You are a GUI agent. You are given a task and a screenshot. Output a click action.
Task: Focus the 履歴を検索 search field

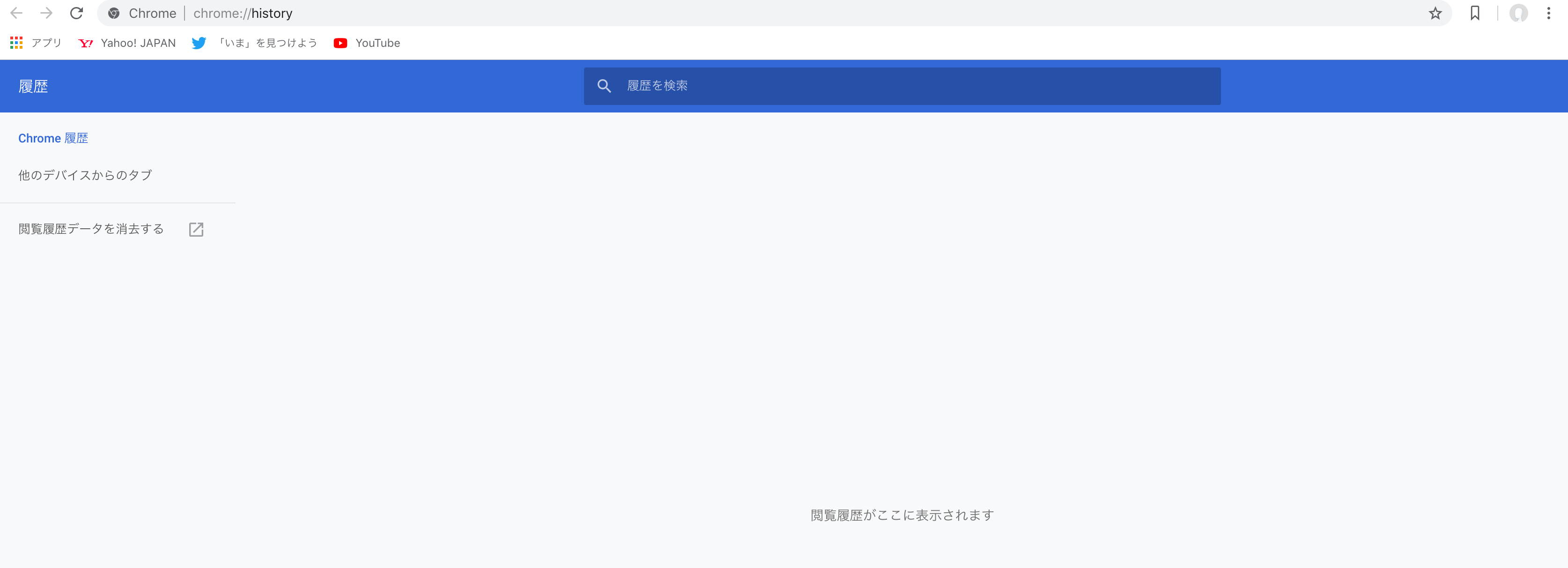[902, 86]
